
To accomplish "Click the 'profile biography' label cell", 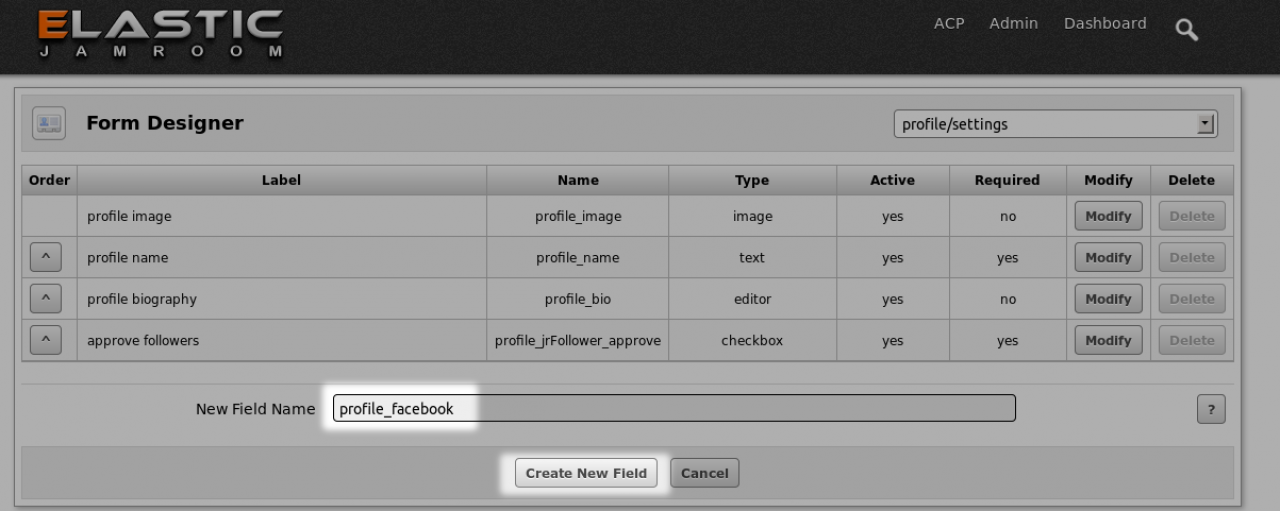I will pos(282,299).
